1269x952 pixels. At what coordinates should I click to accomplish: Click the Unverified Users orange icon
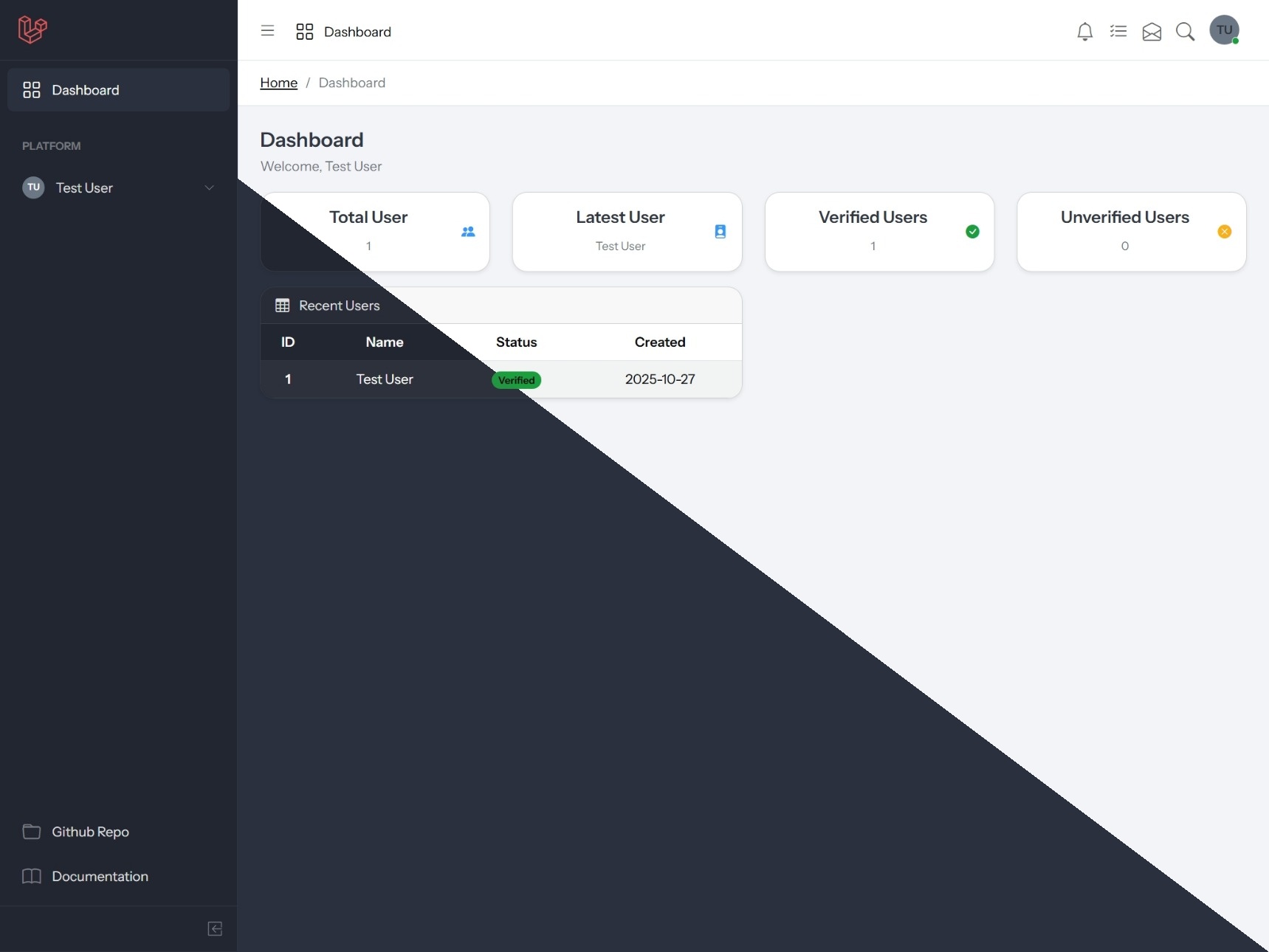click(x=1224, y=232)
